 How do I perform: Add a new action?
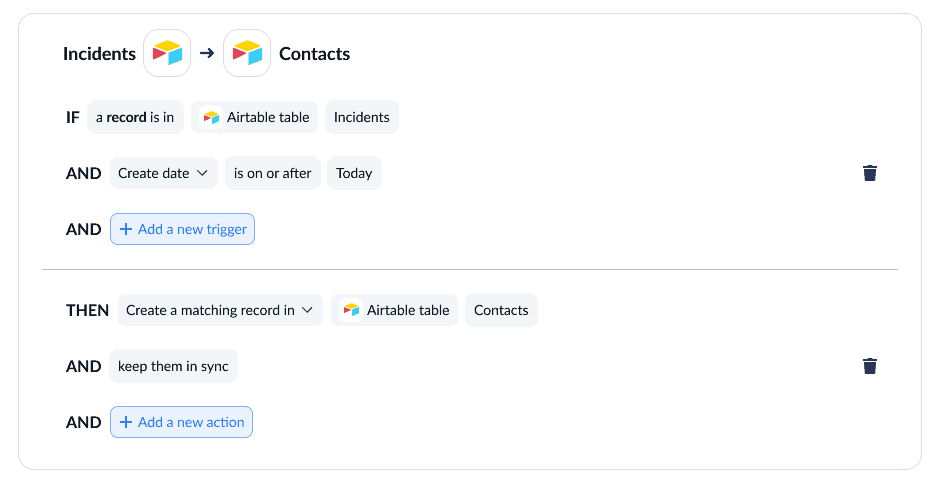click(181, 422)
